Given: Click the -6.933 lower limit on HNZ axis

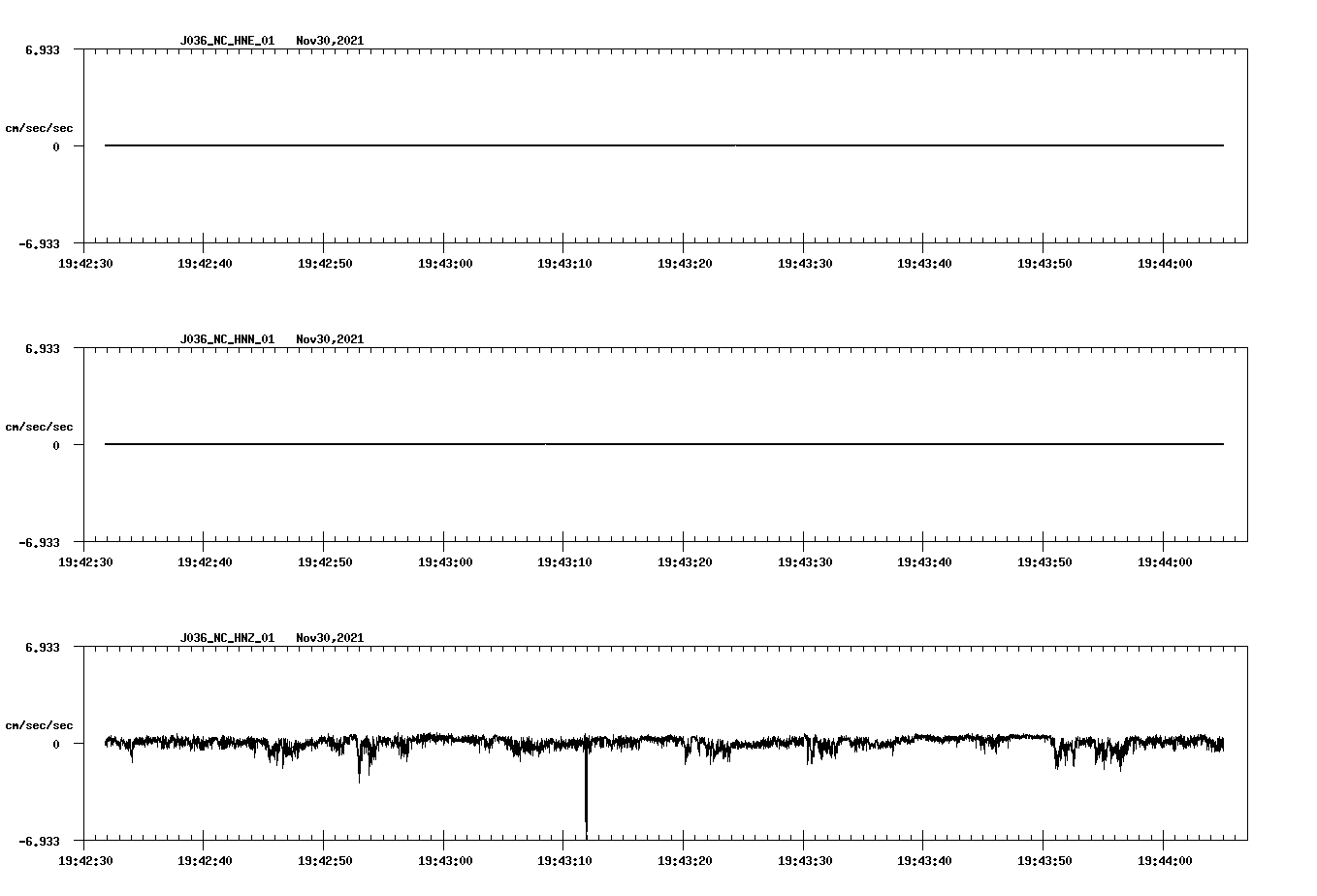Looking at the screenshot, I should pyautogui.click(x=40, y=842).
